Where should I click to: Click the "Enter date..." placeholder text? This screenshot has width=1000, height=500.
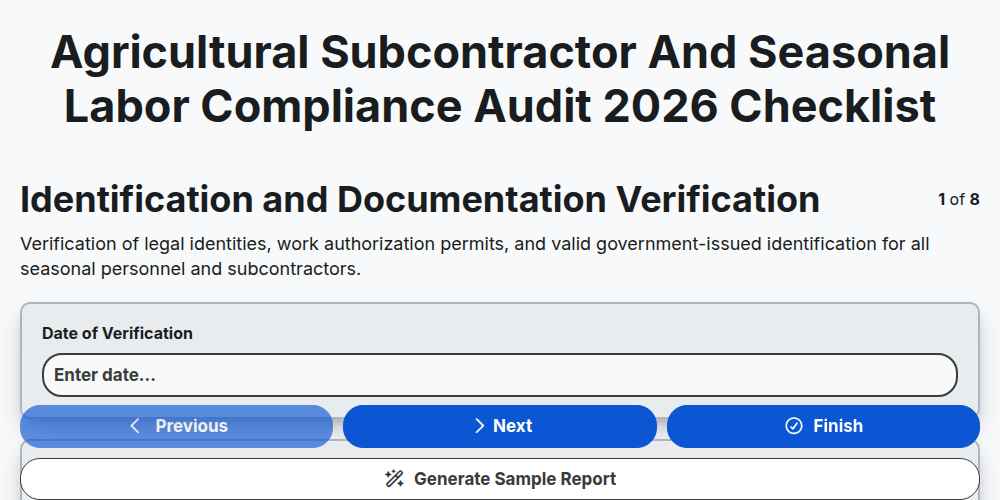(105, 375)
